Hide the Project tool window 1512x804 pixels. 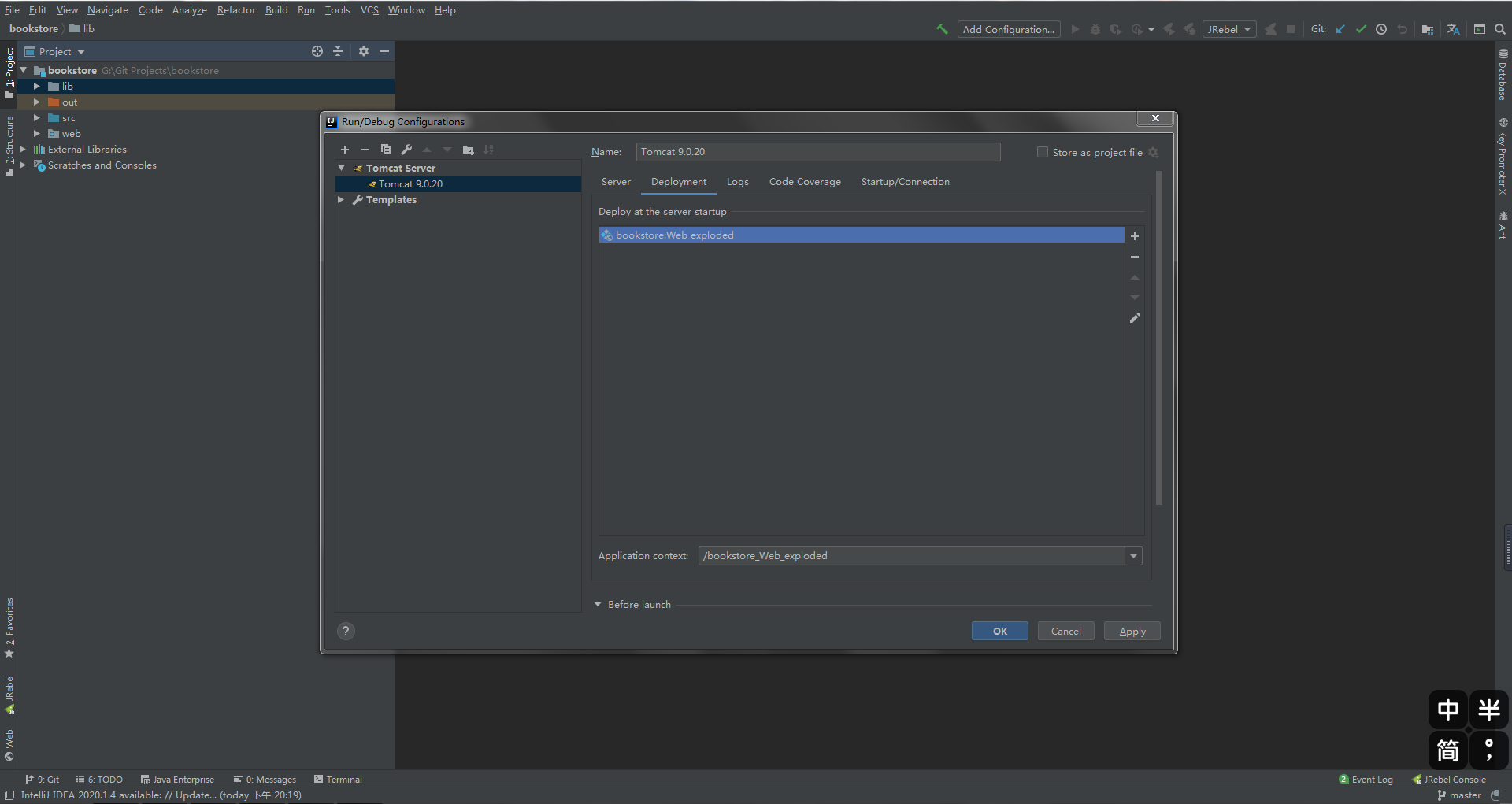click(x=384, y=51)
